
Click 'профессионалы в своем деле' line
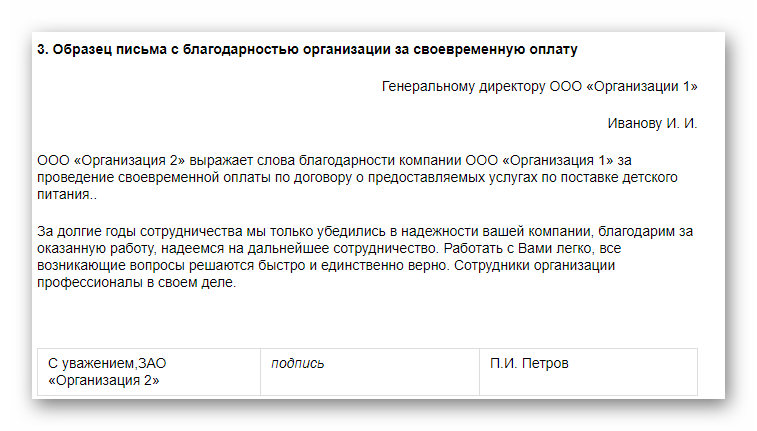coord(135,282)
